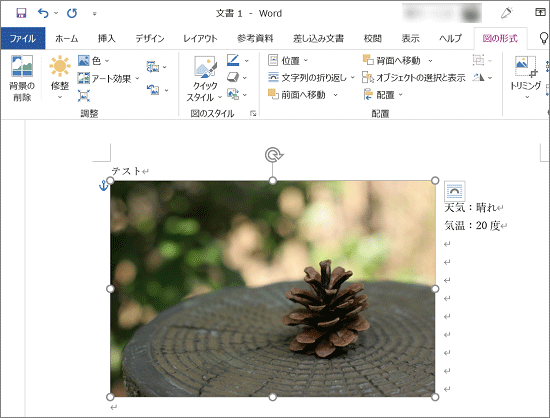Click the bottom-right picture resize handle

click(435, 397)
